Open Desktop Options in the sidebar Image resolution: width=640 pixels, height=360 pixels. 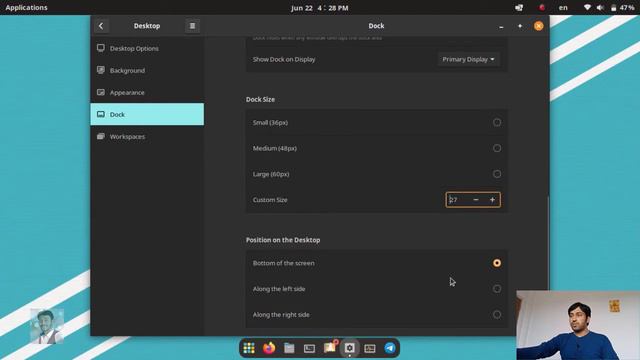tap(147, 48)
